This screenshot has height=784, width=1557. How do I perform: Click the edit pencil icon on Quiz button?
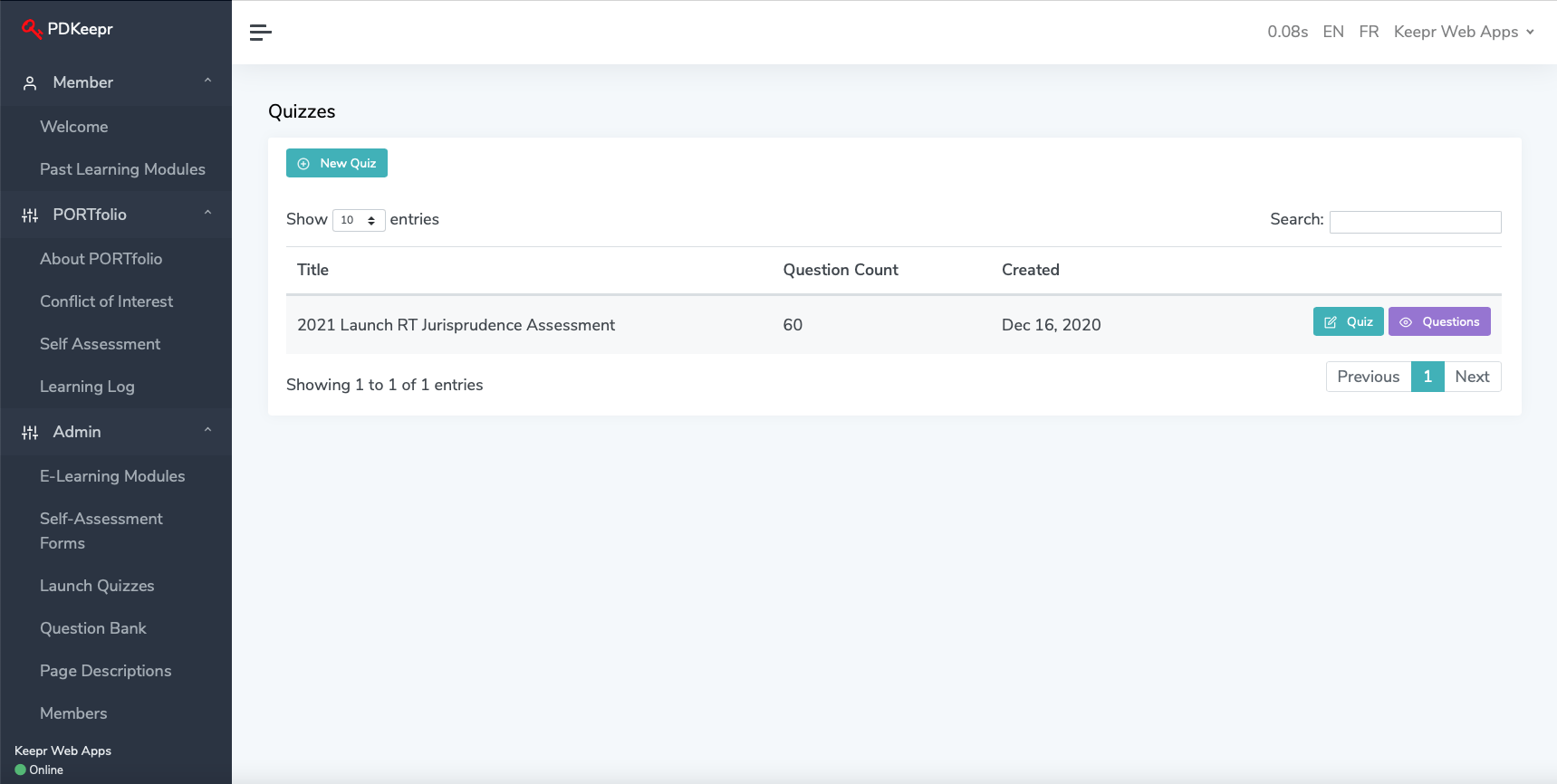pos(1331,322)
